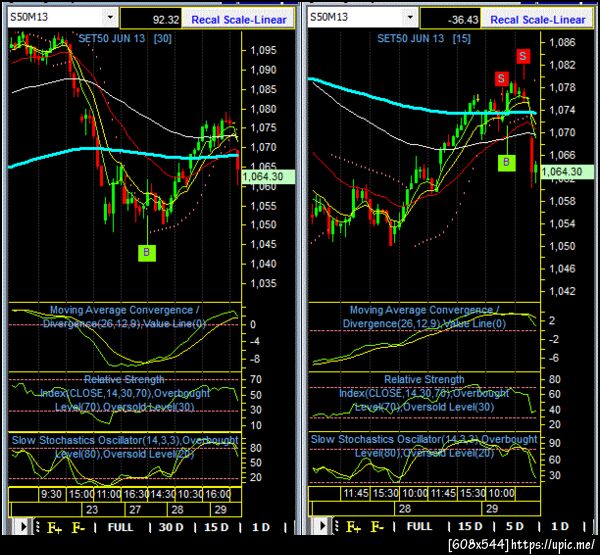The height and width of the screenshot is (555, 600).
Task: Click 9:30 time label in left chart
Action: [51, 494]
